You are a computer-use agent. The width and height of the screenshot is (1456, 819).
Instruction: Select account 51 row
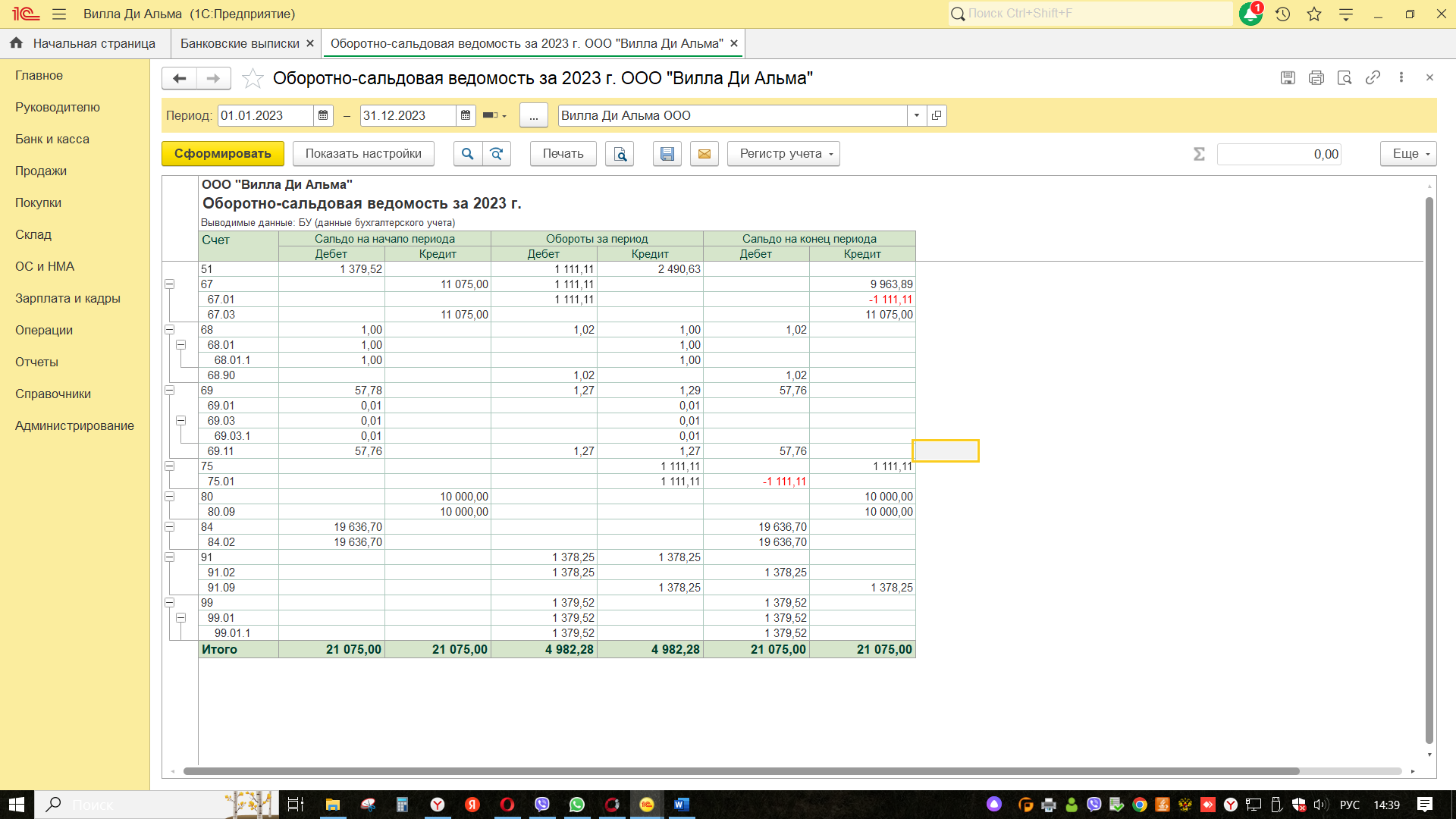point(557,269)
